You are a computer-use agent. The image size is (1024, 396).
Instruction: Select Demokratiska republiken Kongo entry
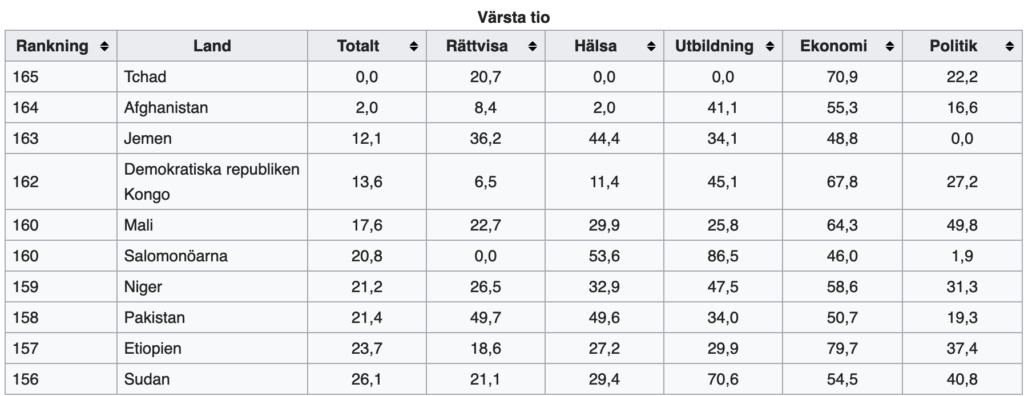(212, 182)
